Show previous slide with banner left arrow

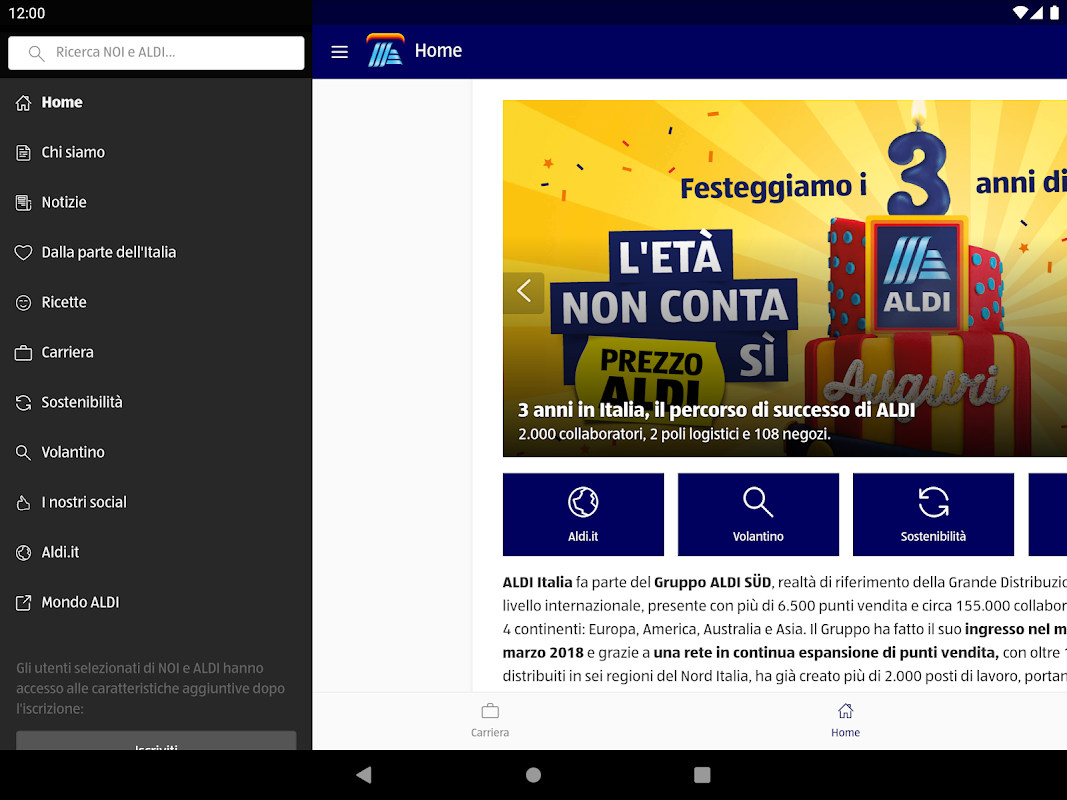pyautogui.click(x=523, y=291)
